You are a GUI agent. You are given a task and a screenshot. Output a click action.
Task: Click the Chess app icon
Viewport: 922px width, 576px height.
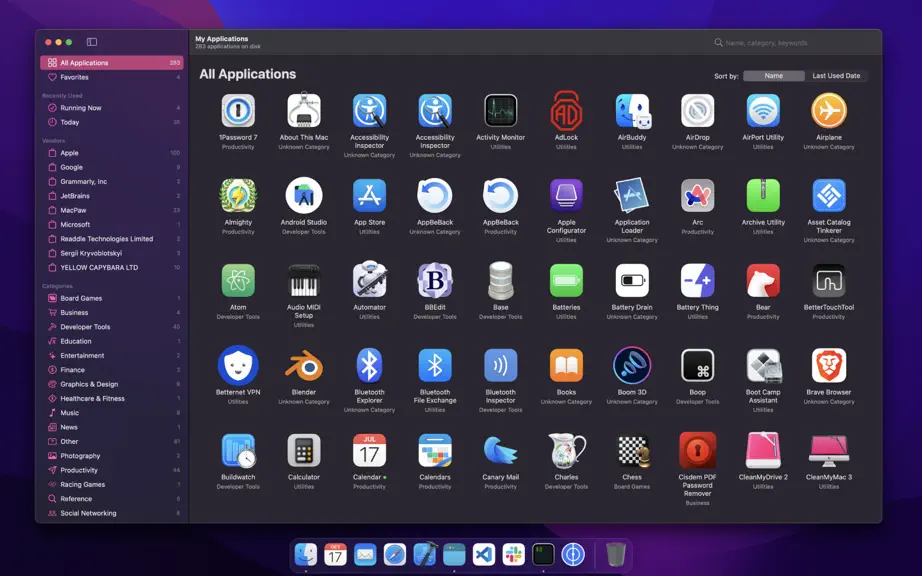click(632, 451)
